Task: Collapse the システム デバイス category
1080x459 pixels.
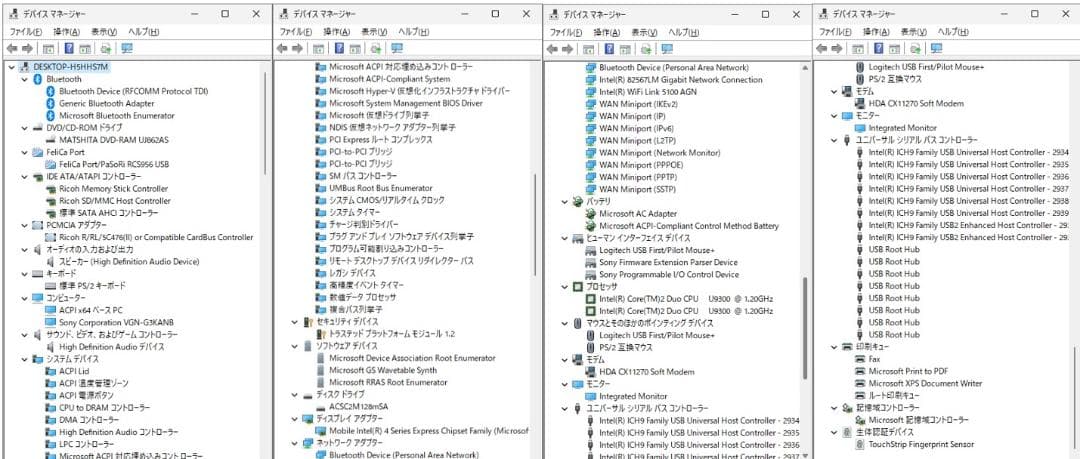Action: coord(25,359)
